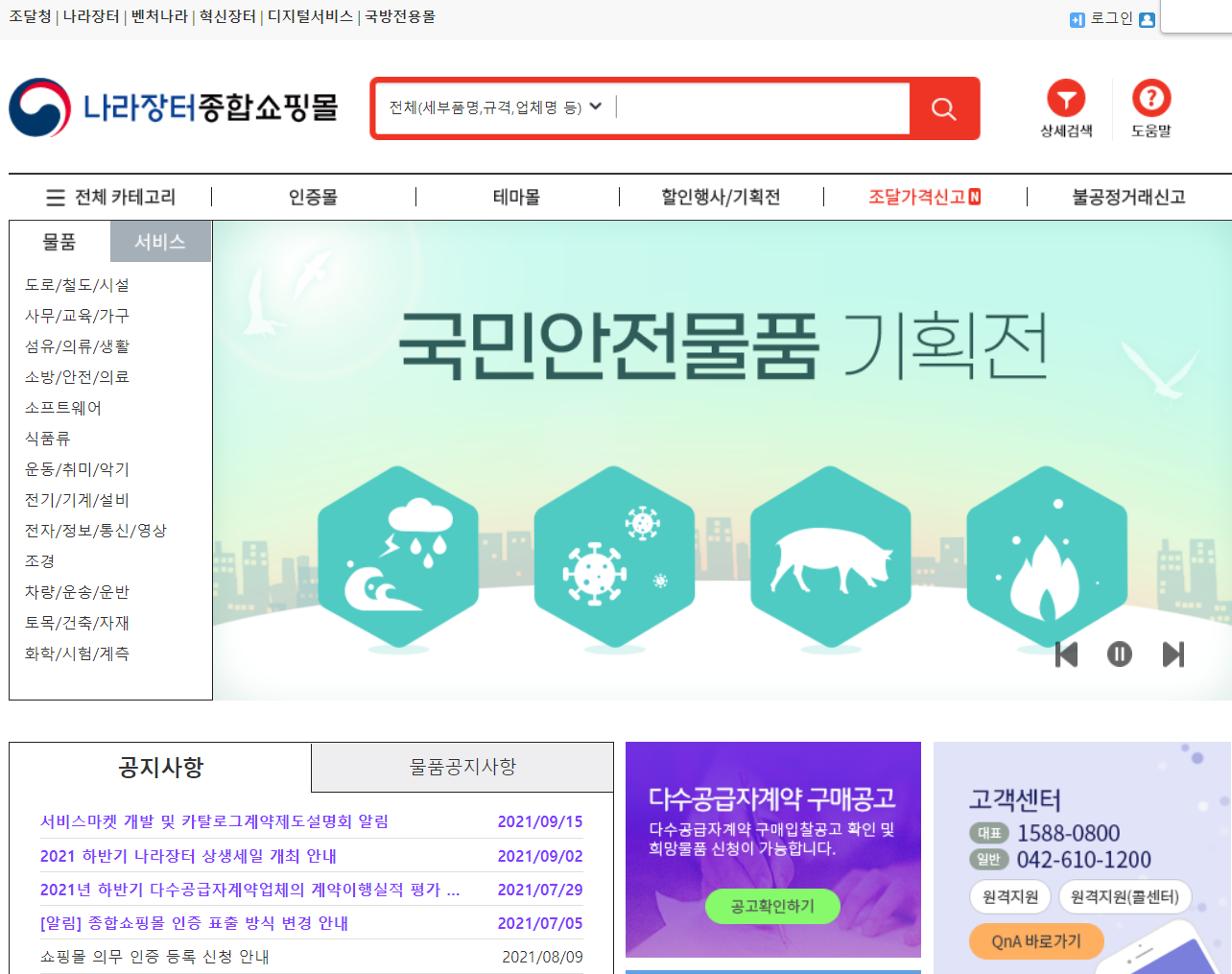The image size is (1232, 974).
Task: Open notice 서비스마켓 개발 및 카탈로그계약제도설명회 알림
Action: [x=214, y=821]
